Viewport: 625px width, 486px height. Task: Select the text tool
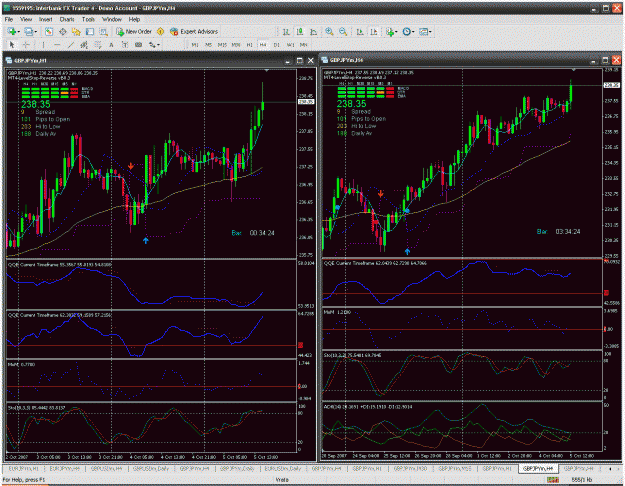[x=111, y=45]
